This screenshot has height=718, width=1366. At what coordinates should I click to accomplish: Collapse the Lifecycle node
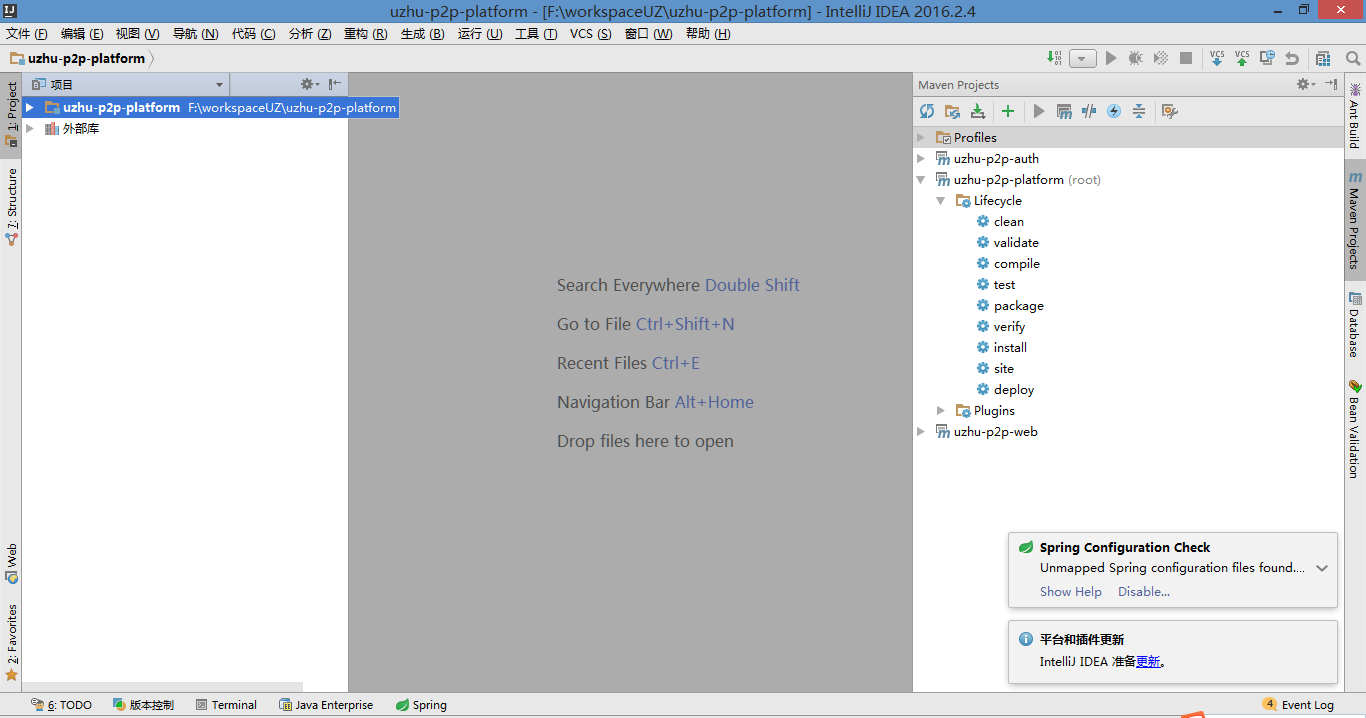pos(941,201)
